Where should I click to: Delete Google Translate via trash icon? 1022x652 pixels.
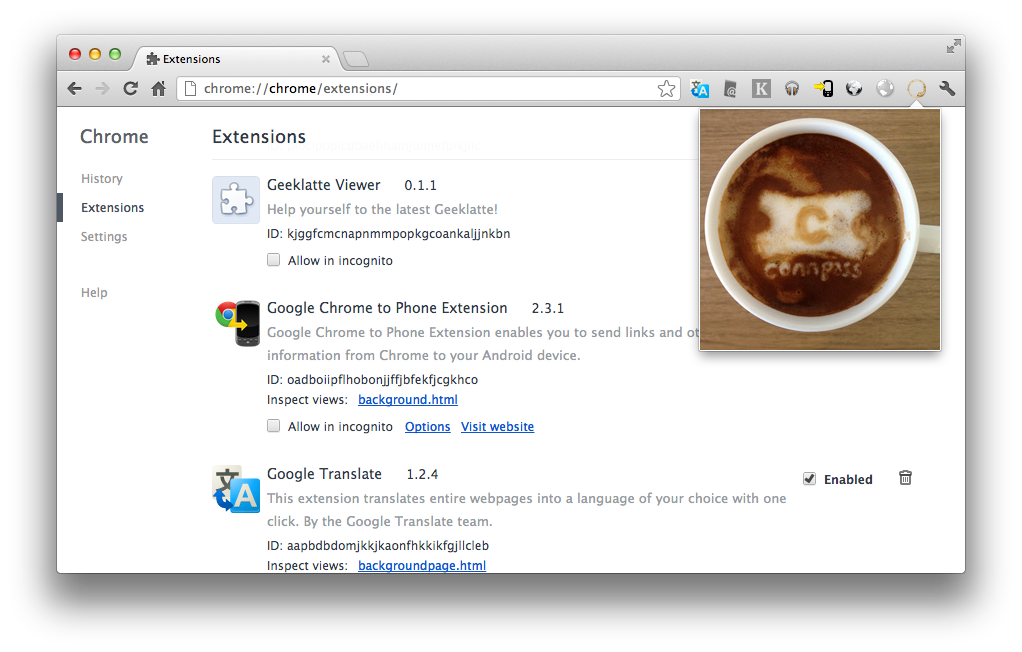[905, 478]
